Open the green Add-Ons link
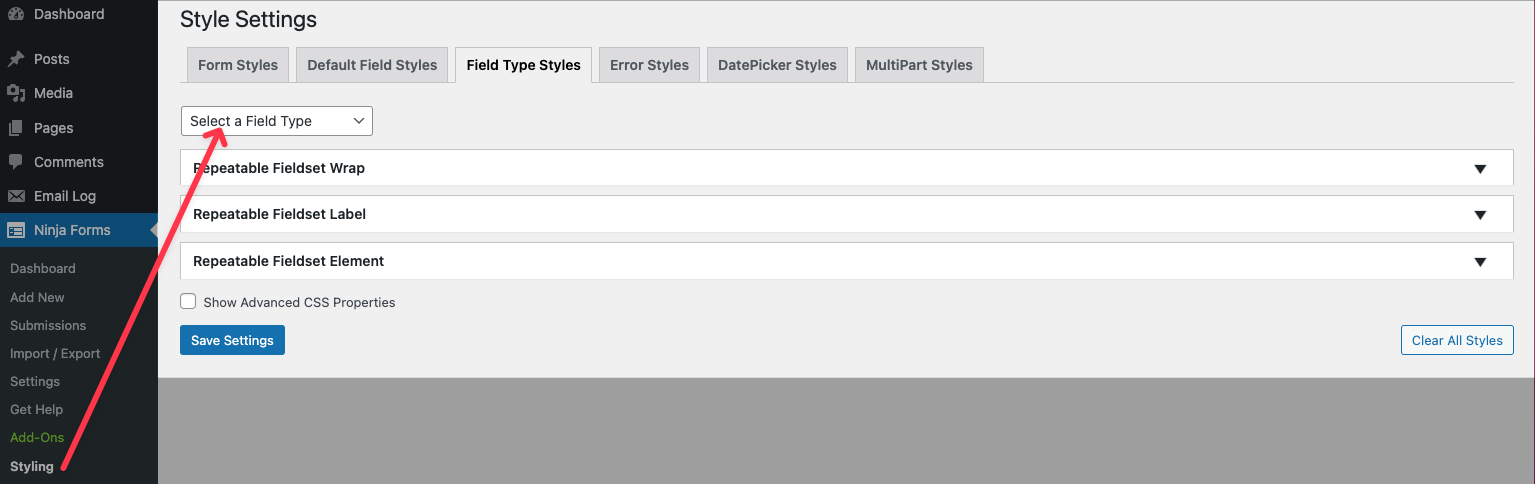The image size is (1535, 484). point(37,438)
